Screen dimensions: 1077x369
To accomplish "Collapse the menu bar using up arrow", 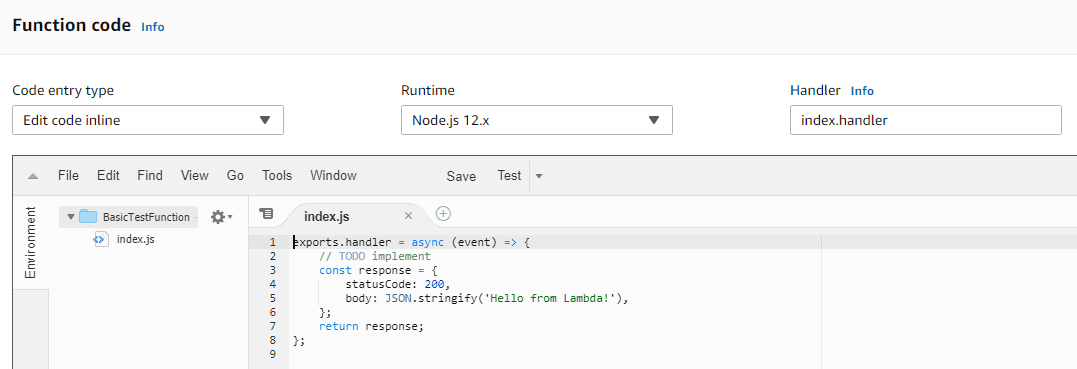I will [x=32, y=176].
